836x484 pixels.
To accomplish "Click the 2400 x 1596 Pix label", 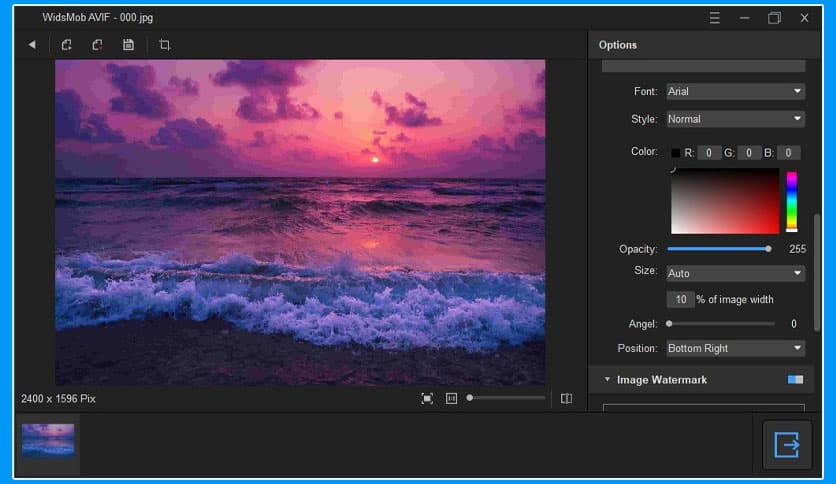I will 58,399.
